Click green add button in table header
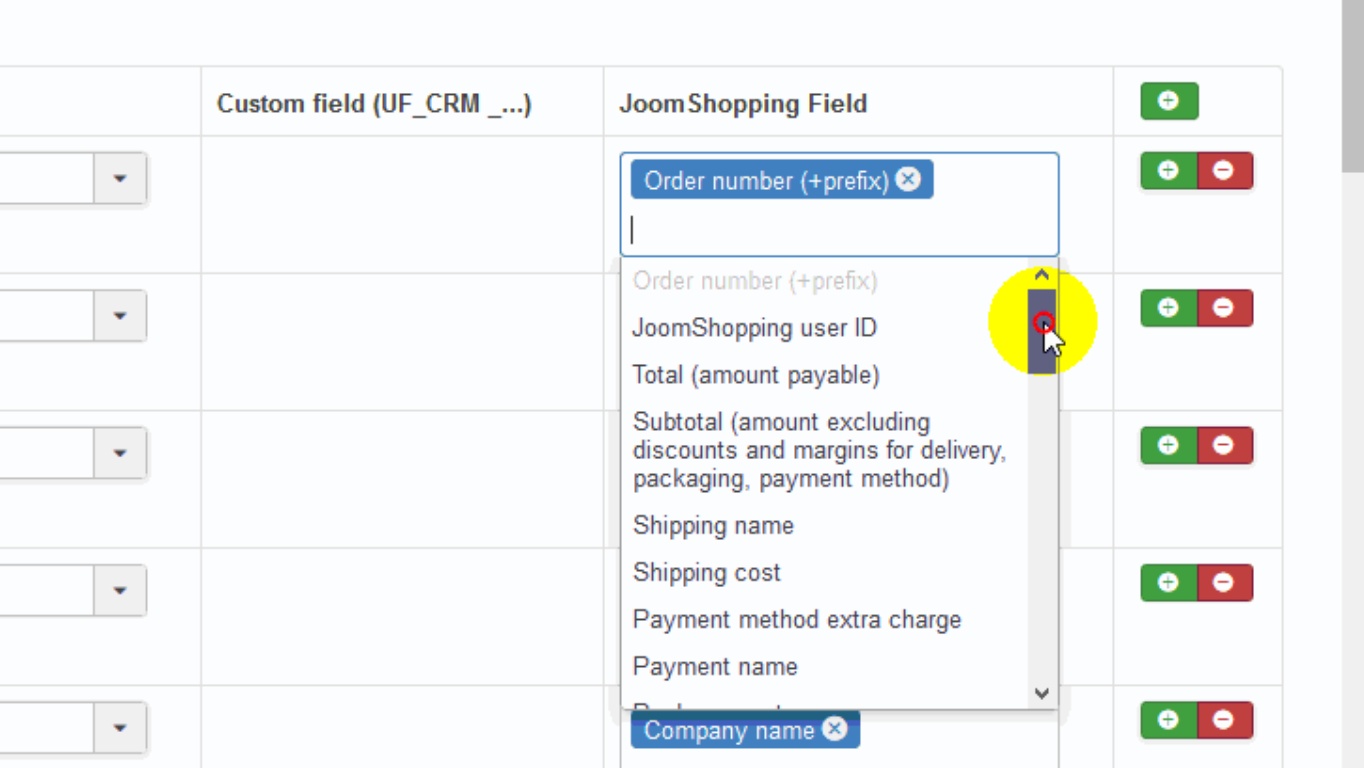The width and height of the screenshot is (1364, 768). coord(1169,101)
